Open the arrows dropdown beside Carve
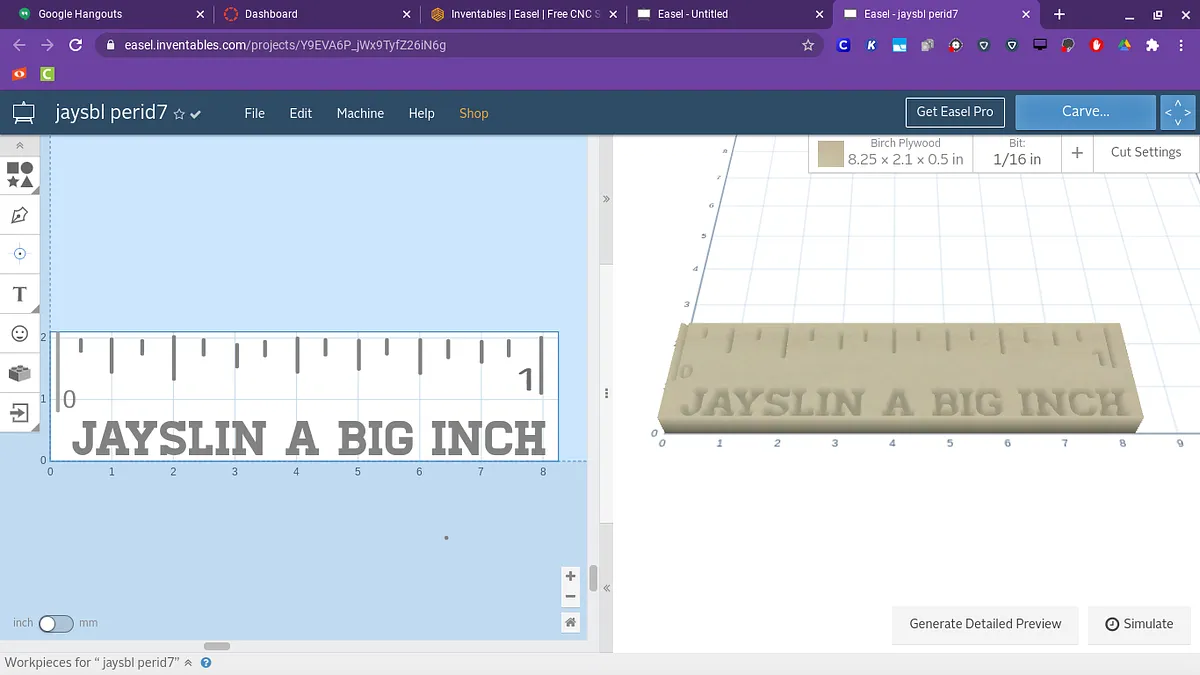This screenshot has height=675, width=1200. 1177,112
